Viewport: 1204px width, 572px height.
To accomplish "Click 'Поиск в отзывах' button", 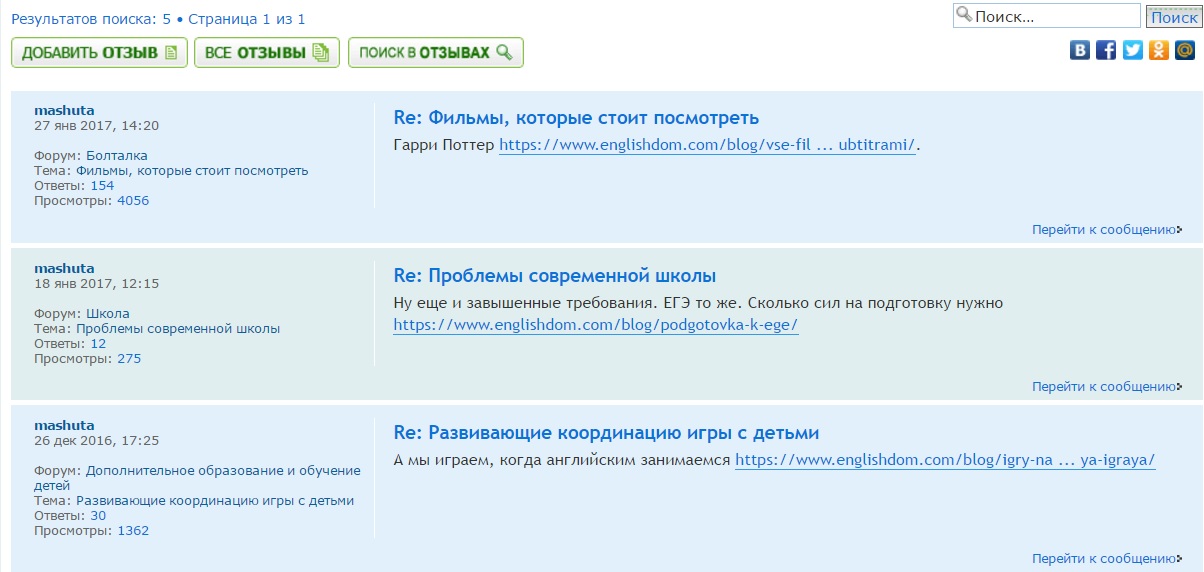I will coord(436,53).
